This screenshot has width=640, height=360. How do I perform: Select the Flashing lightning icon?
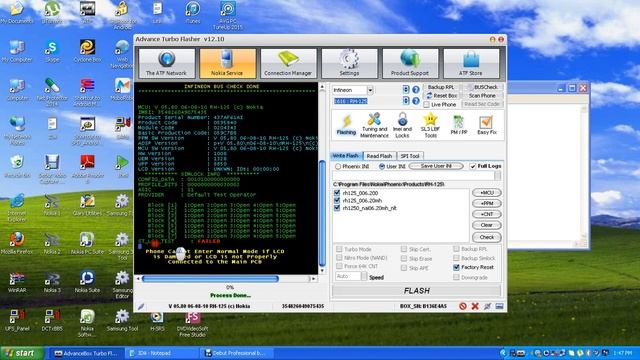(346, 125)
